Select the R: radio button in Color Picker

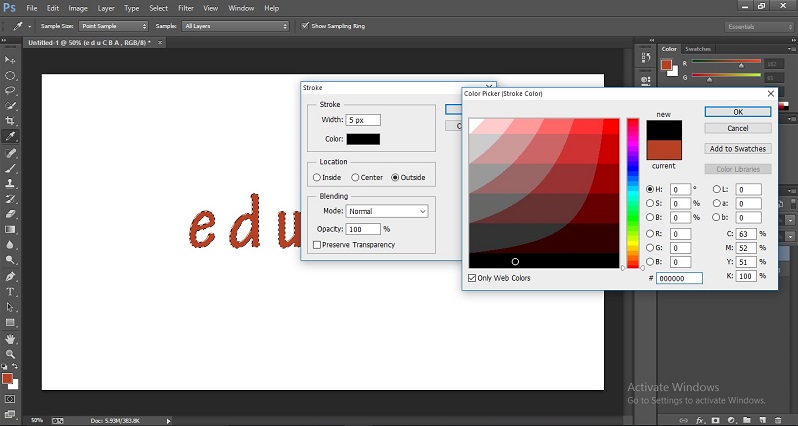[x=650, y=234]
